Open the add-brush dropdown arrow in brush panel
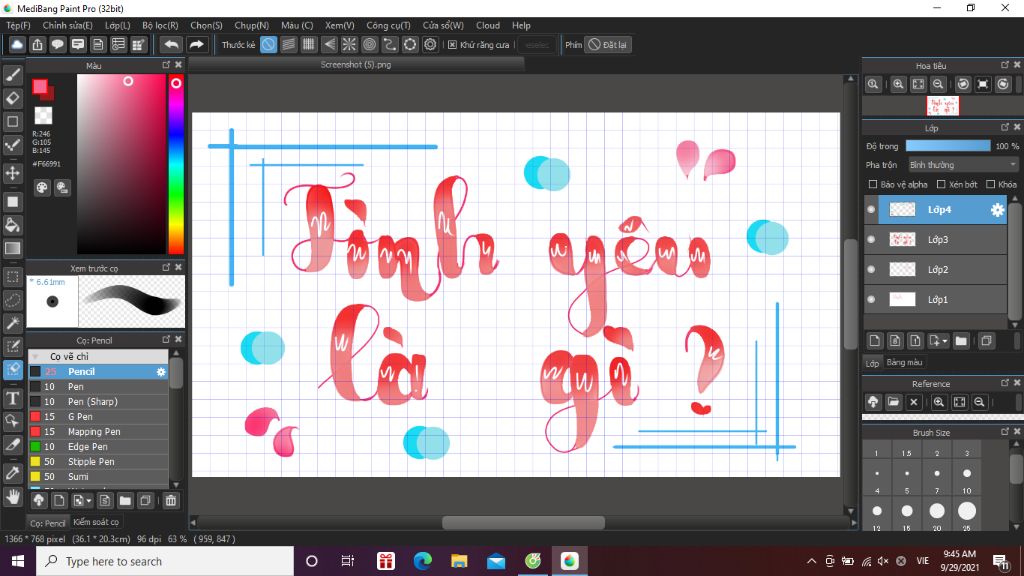This screenshot has height=576, width=1024. tap(89, 501)
